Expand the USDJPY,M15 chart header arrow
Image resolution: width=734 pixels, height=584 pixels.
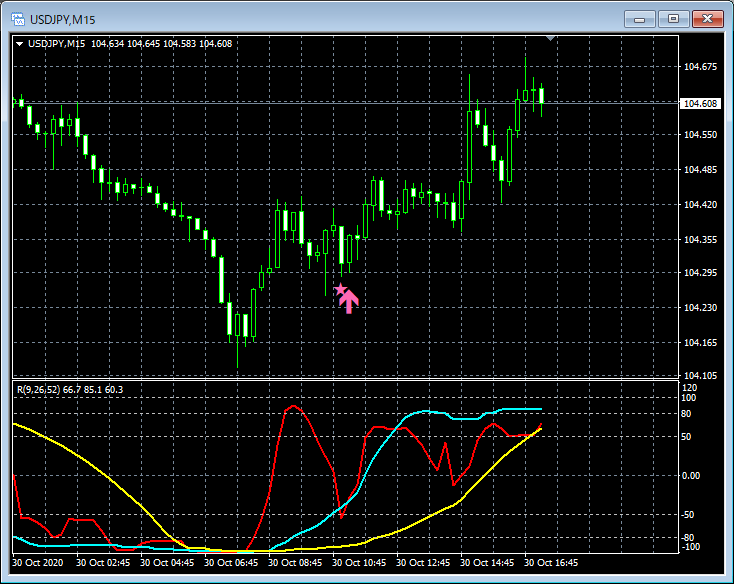(20, 44)
